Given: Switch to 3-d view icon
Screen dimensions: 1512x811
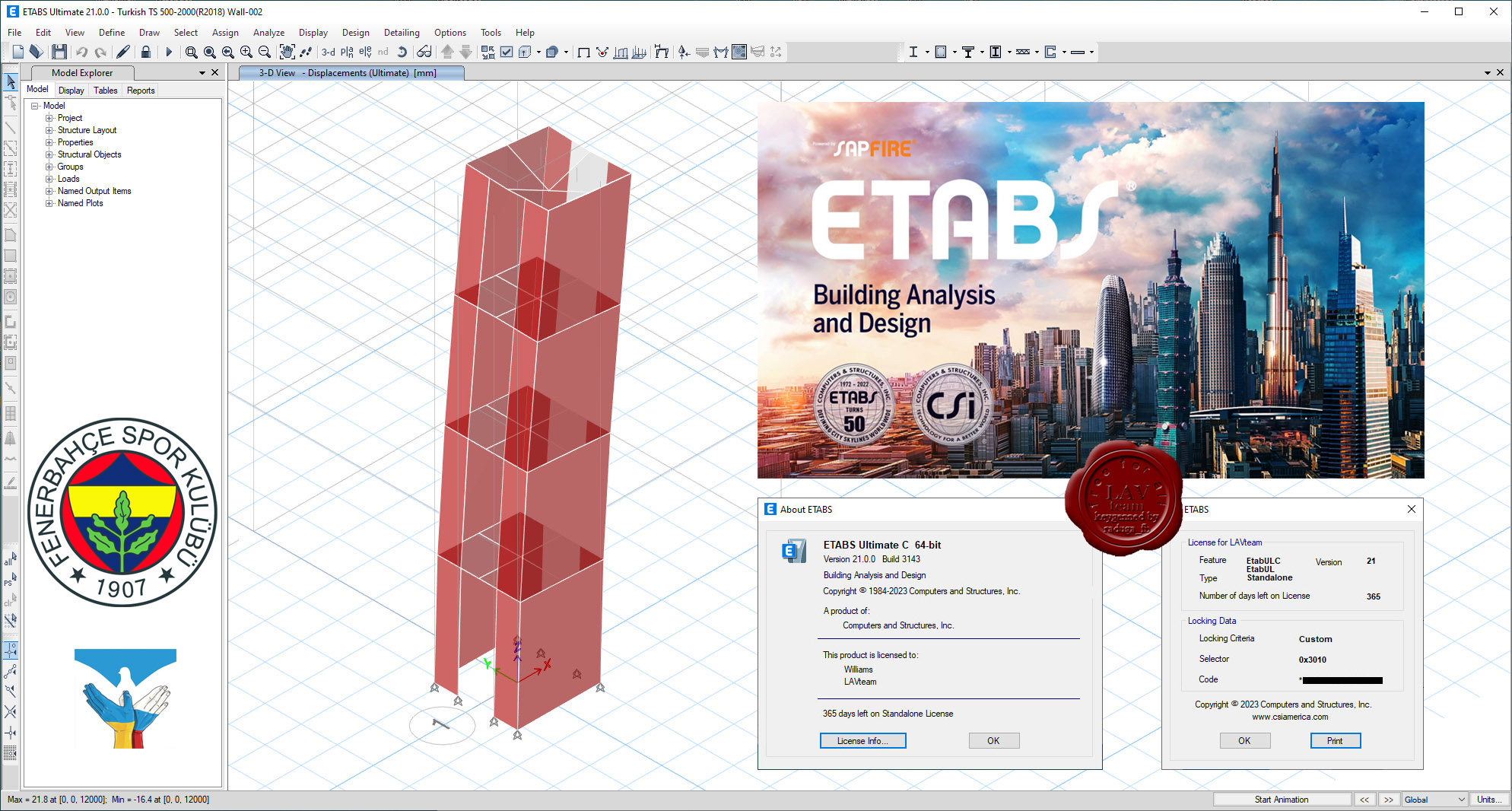Looking at the screenshot, I should (328, 52).
